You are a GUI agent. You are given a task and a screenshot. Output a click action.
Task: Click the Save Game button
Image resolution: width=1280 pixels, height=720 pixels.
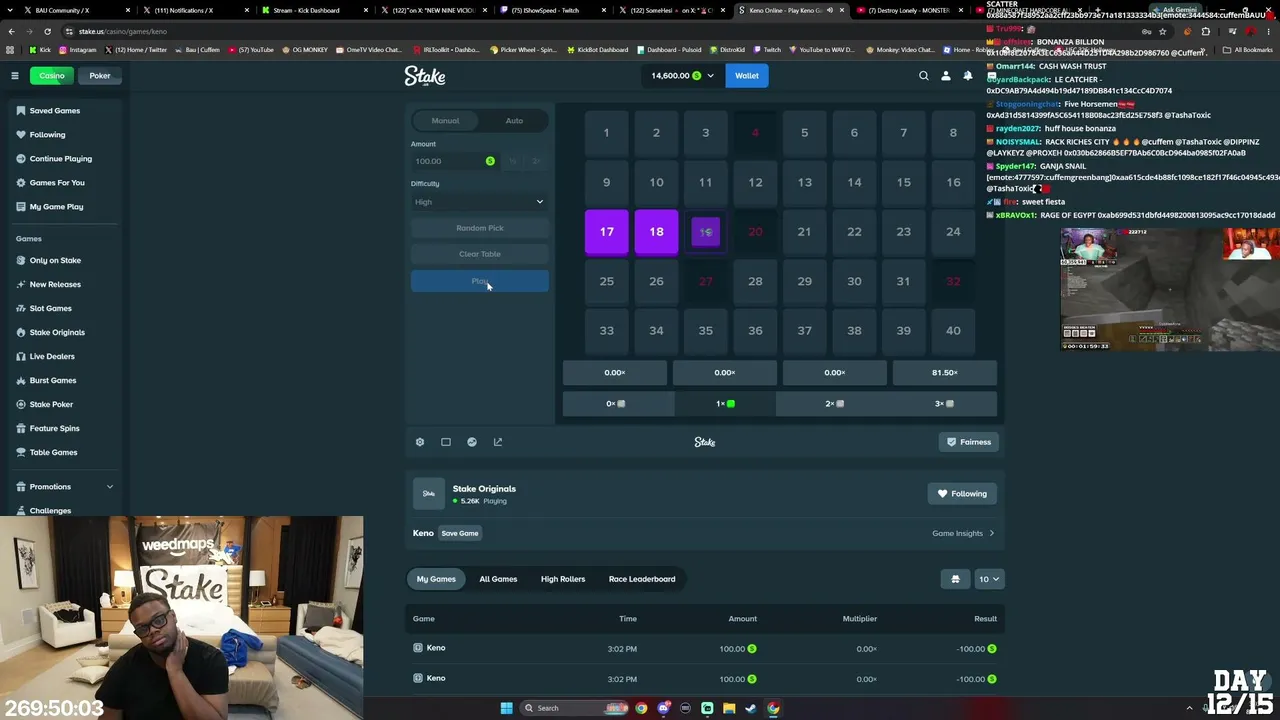460,534
